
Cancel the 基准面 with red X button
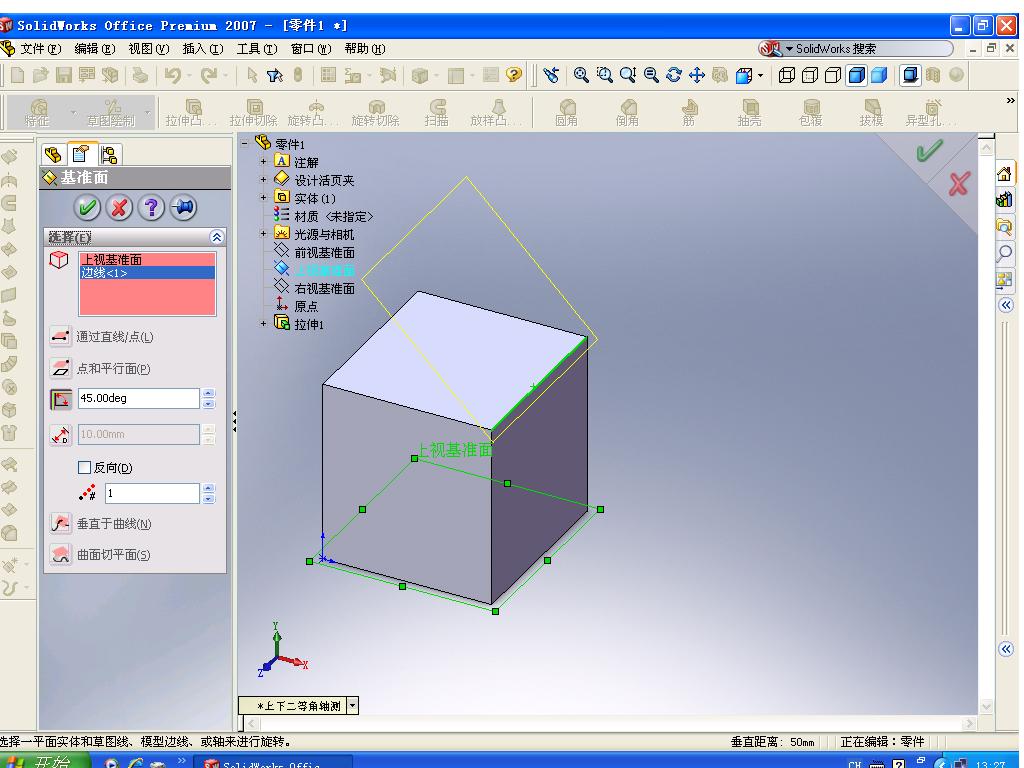tap(119, 208)
